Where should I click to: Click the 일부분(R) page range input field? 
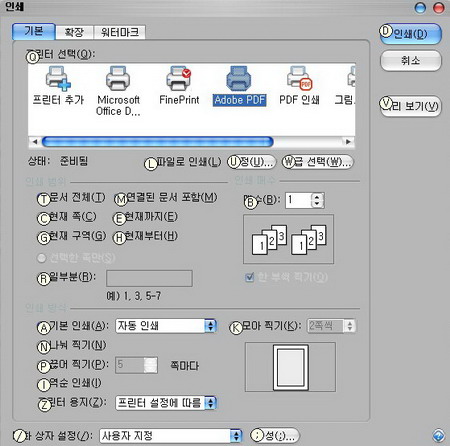tap(149, 278)
